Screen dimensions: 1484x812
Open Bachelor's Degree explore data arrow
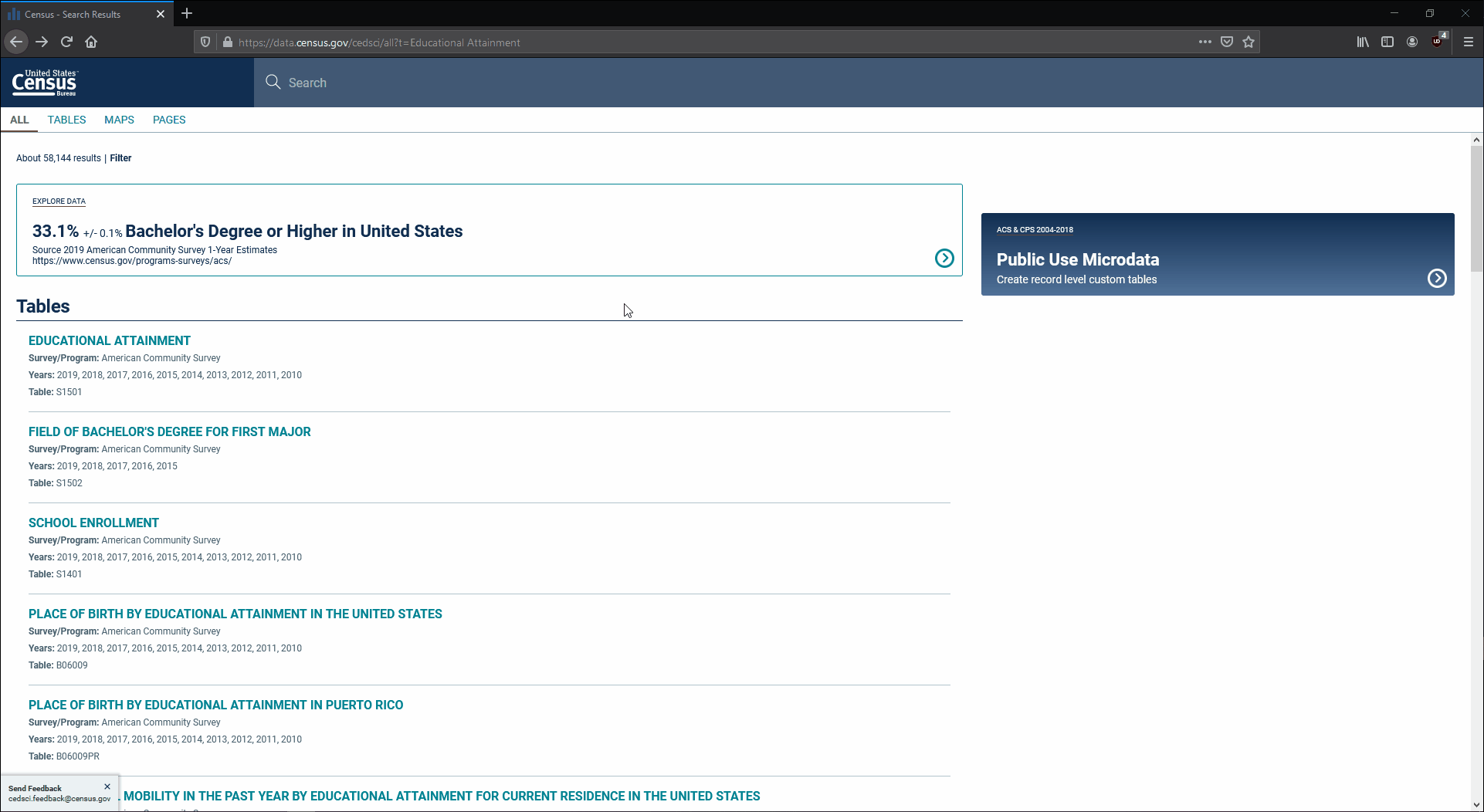[944, 258]
